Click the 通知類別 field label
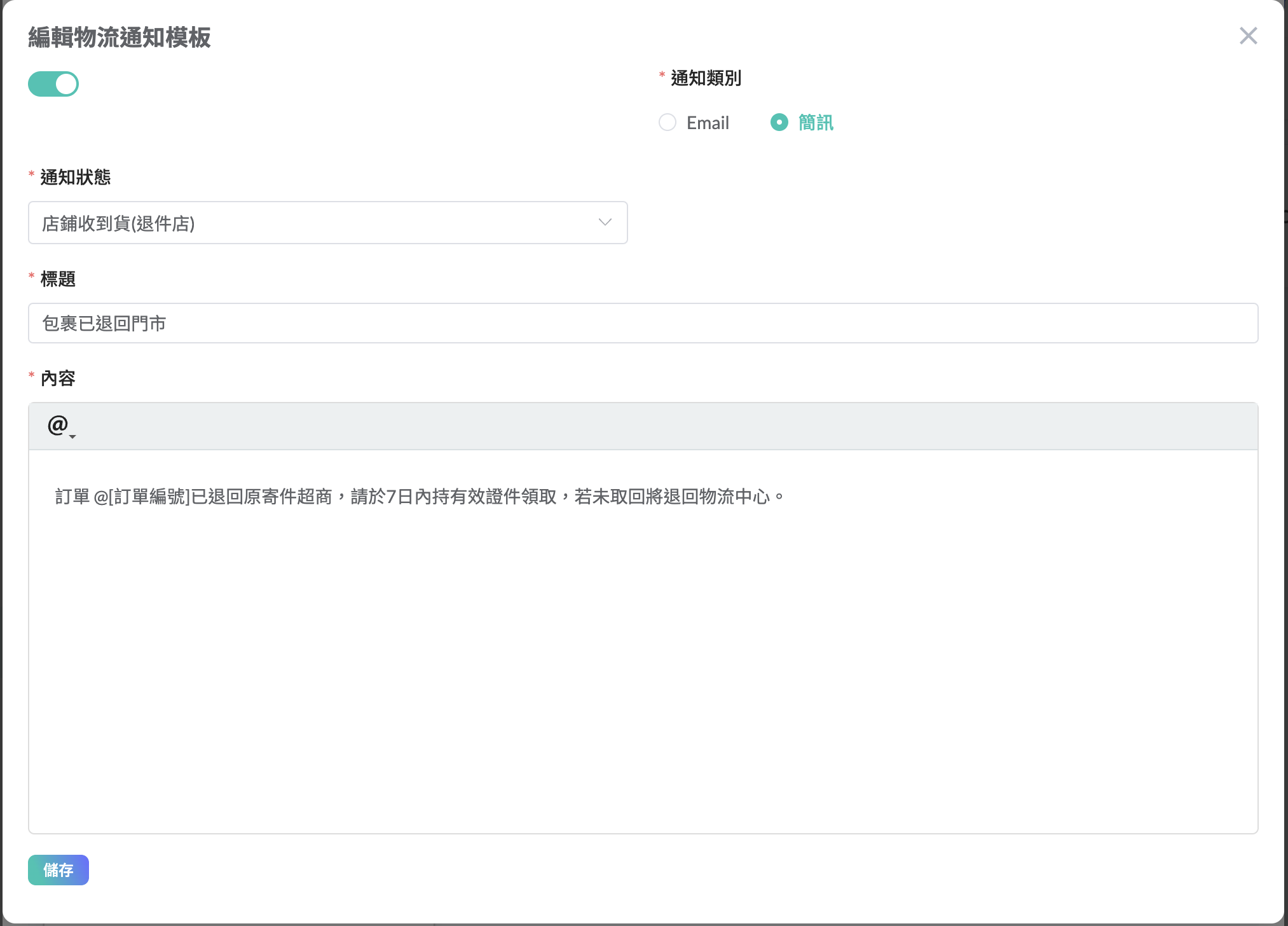 click(706, 78)
